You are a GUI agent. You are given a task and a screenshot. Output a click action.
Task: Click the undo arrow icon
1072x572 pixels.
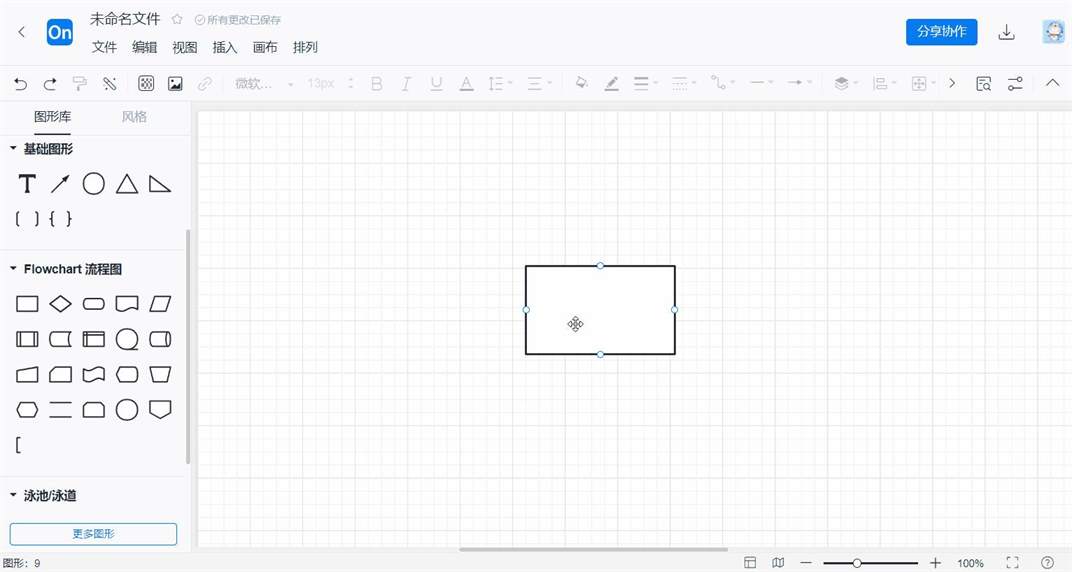pyautogui.click(x=21, y=84)
